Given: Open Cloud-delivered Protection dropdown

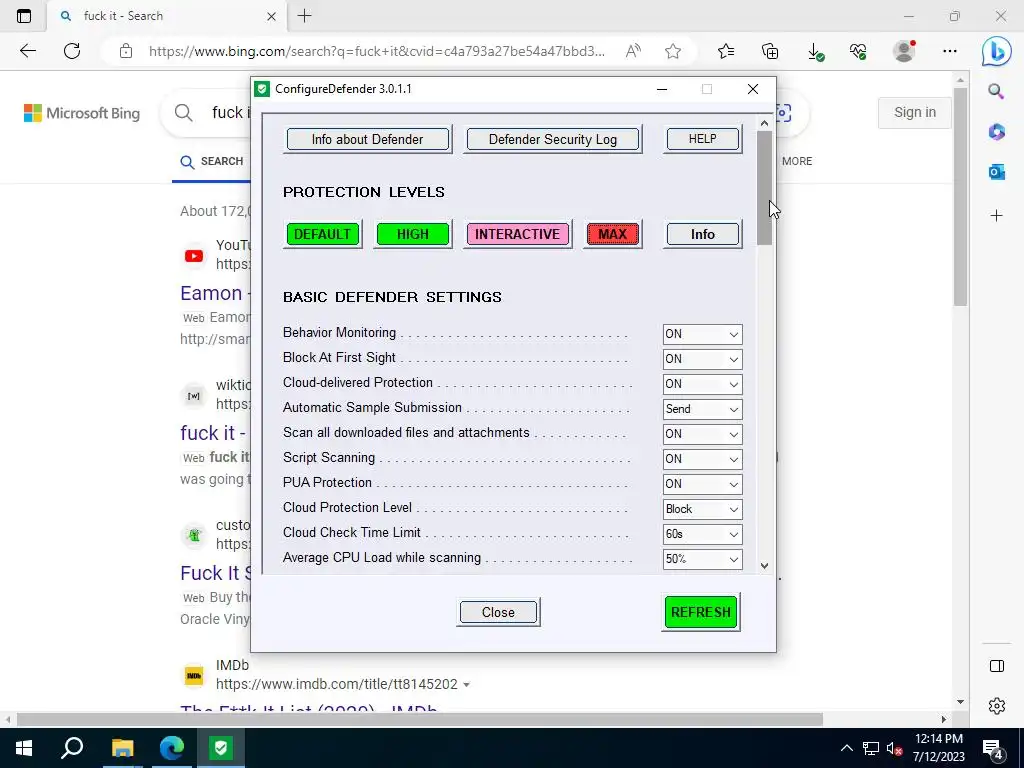Looking at the screenshot, I should click(x=702, y=384).
